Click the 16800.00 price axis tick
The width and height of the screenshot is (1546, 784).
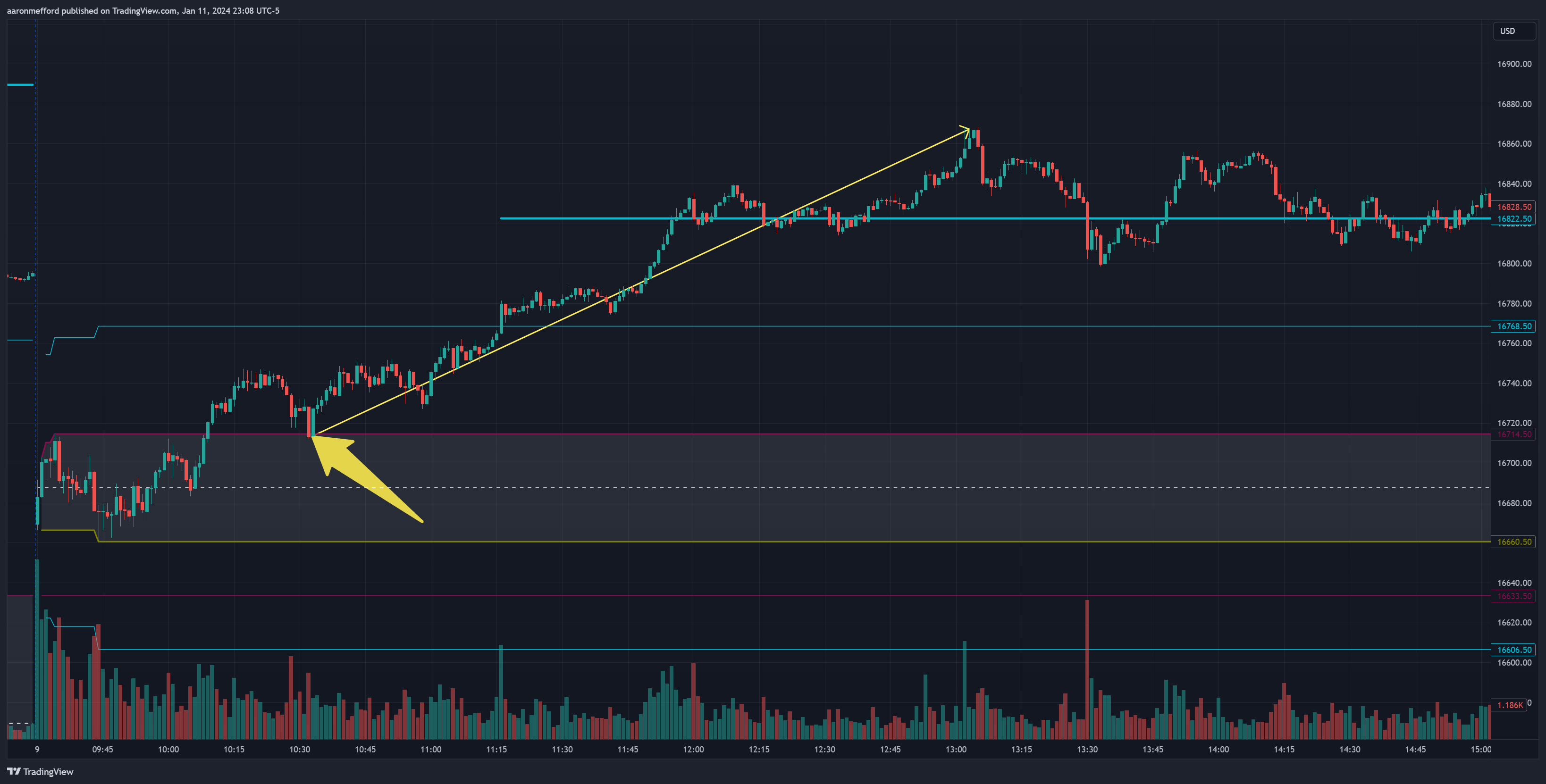point(1514,264)
